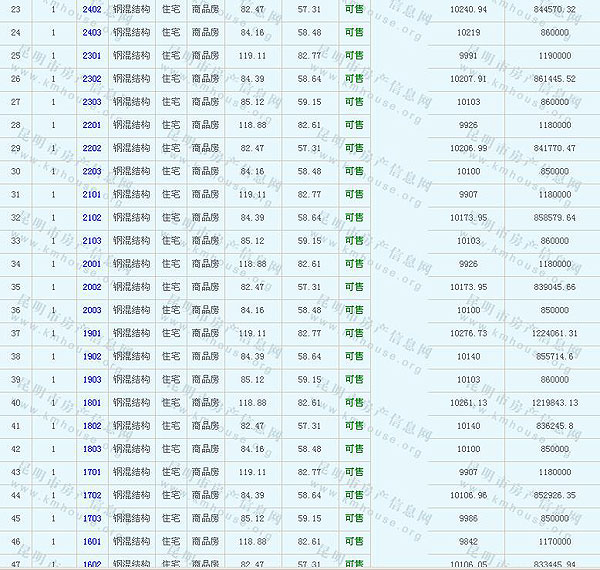The width and height of the screenshot is (600, 570).
Task: Open room 2402 link
Action: click(91, 9)
